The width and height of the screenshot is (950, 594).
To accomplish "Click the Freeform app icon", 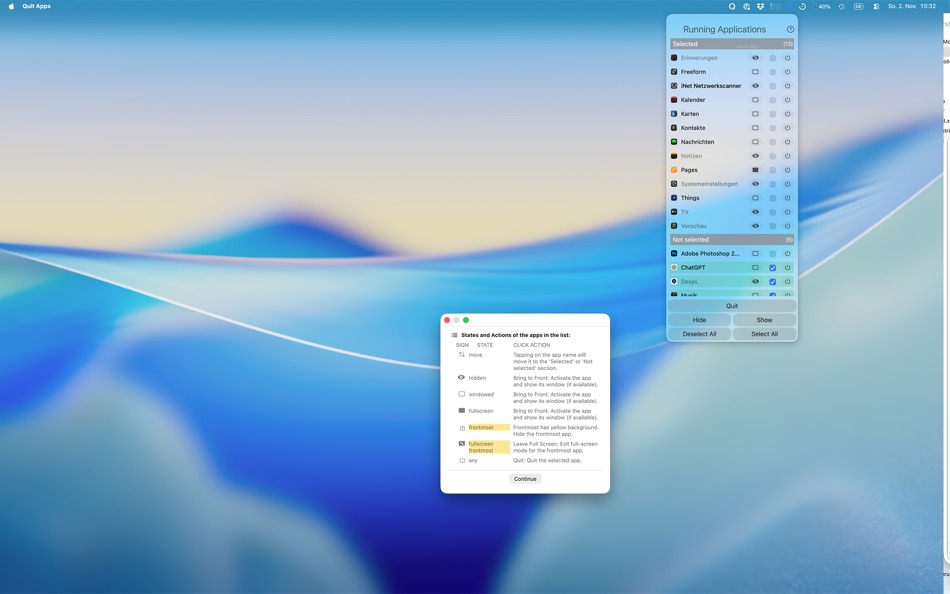I will 673,71.
